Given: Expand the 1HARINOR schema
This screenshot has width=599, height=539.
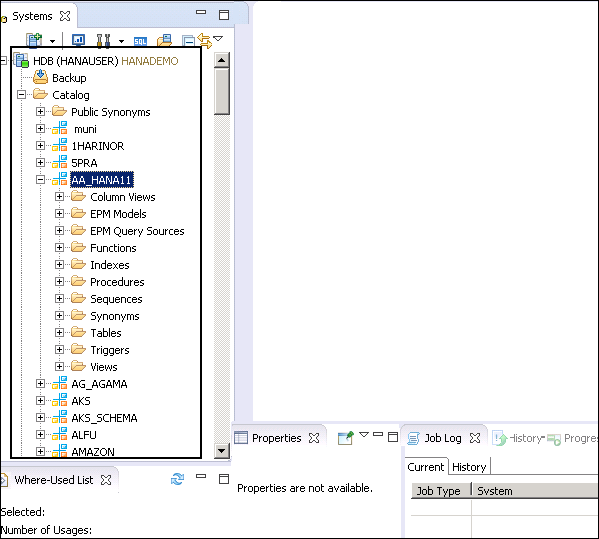Looking at the screenshot, I should click(x=40, y=146).
